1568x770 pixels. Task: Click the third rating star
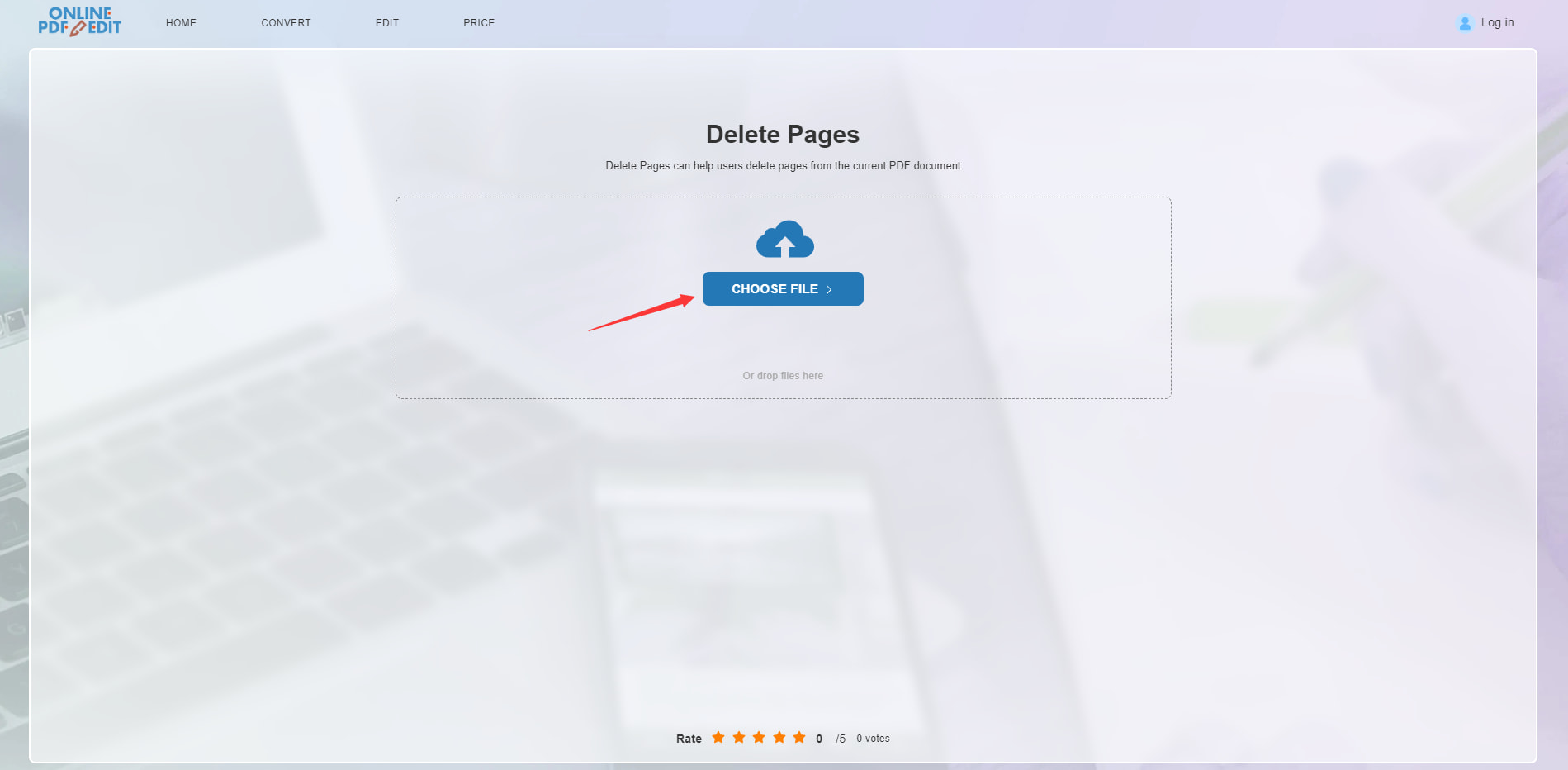click(x=759, y=737)
